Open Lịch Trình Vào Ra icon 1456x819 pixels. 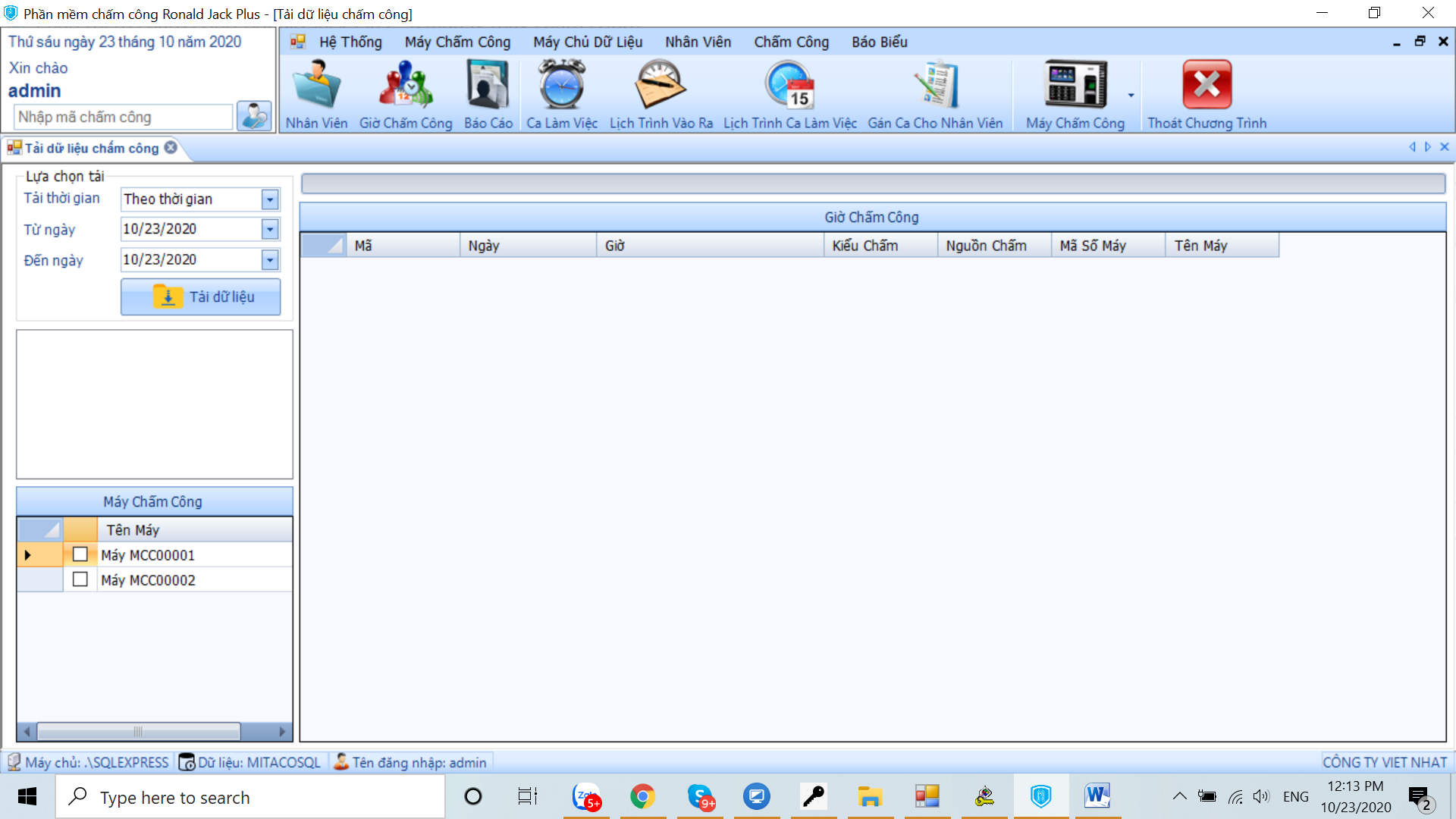point(661,86)
